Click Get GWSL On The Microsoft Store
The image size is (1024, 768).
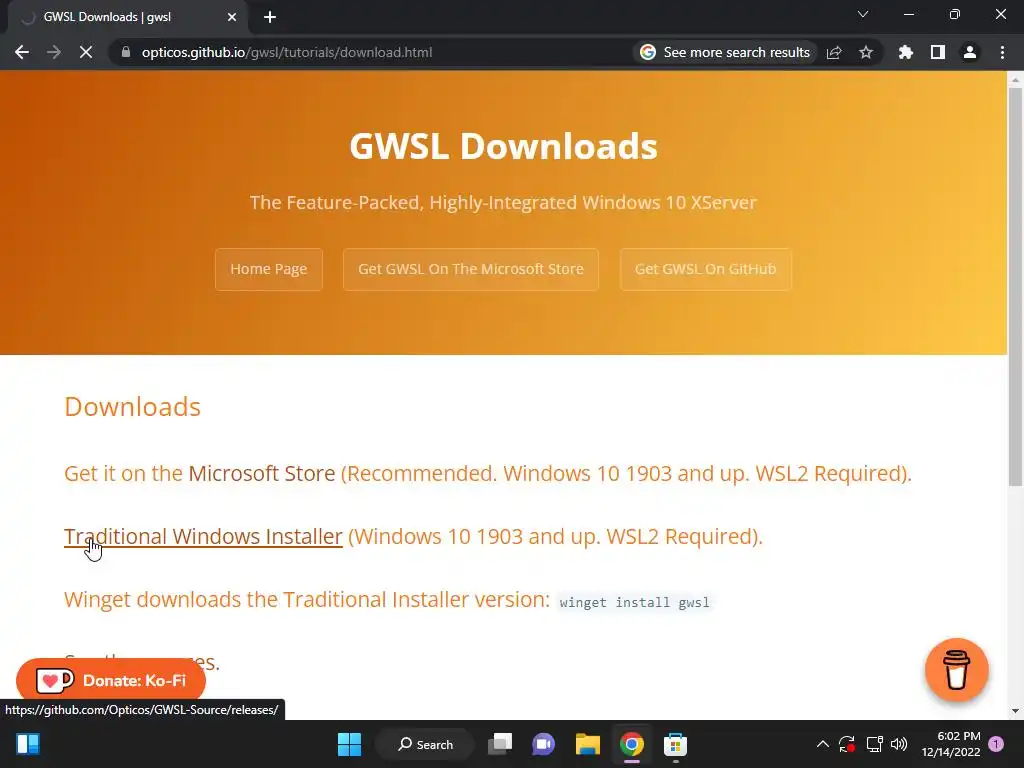pyautogui.click(x=471, y=269)
